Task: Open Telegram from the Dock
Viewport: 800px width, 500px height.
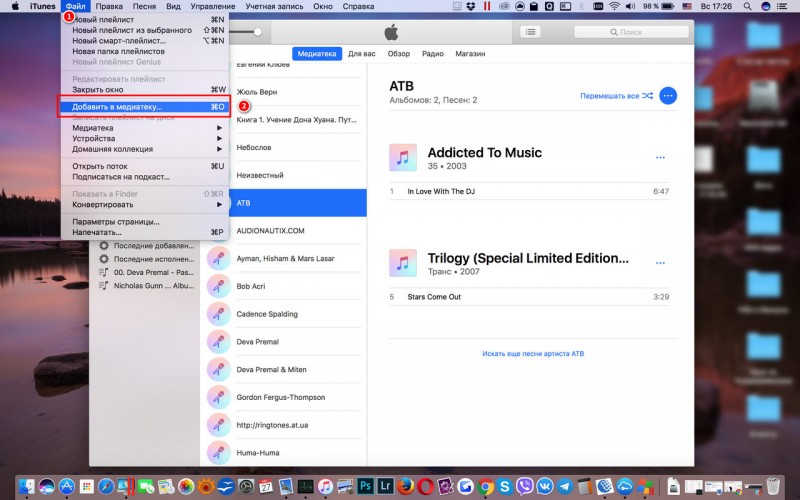Action: click(x=565, y=486)
